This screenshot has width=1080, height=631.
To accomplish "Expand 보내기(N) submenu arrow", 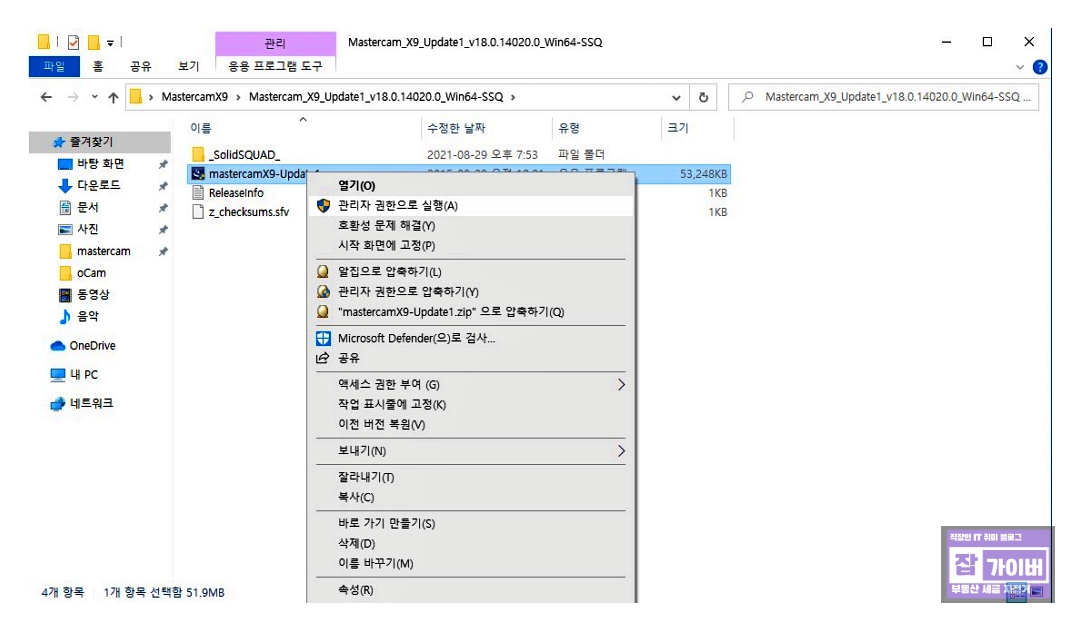I will click(621, 451).
